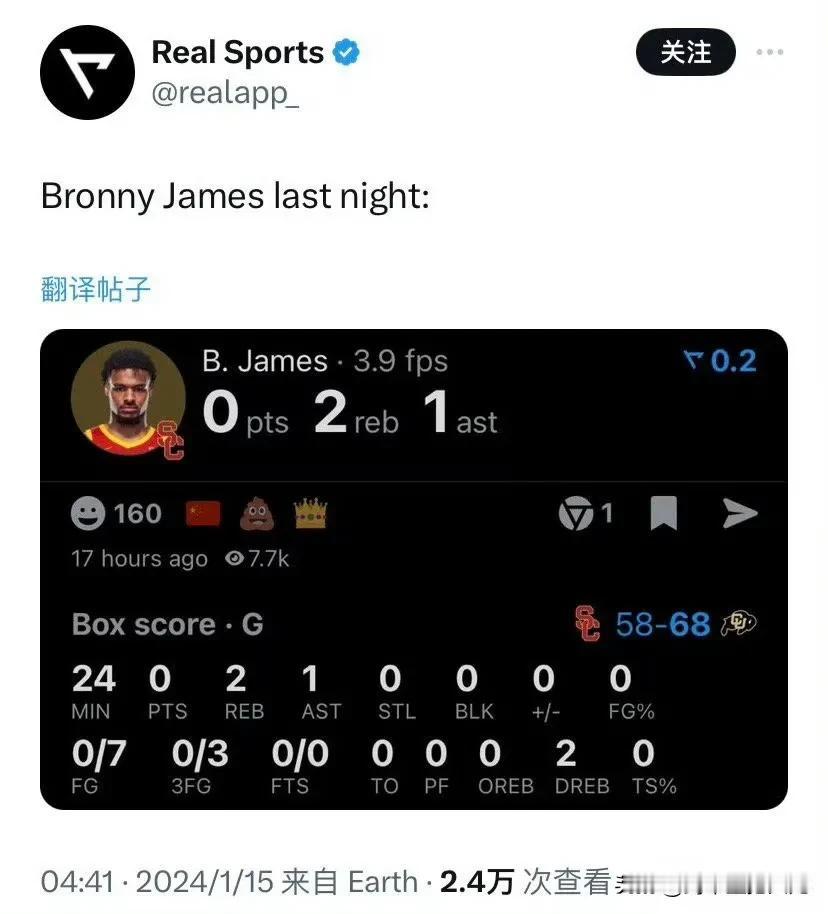Tap the smiley face reaction icon
Screen dimensions: 828x914
[x=87, y=514]
